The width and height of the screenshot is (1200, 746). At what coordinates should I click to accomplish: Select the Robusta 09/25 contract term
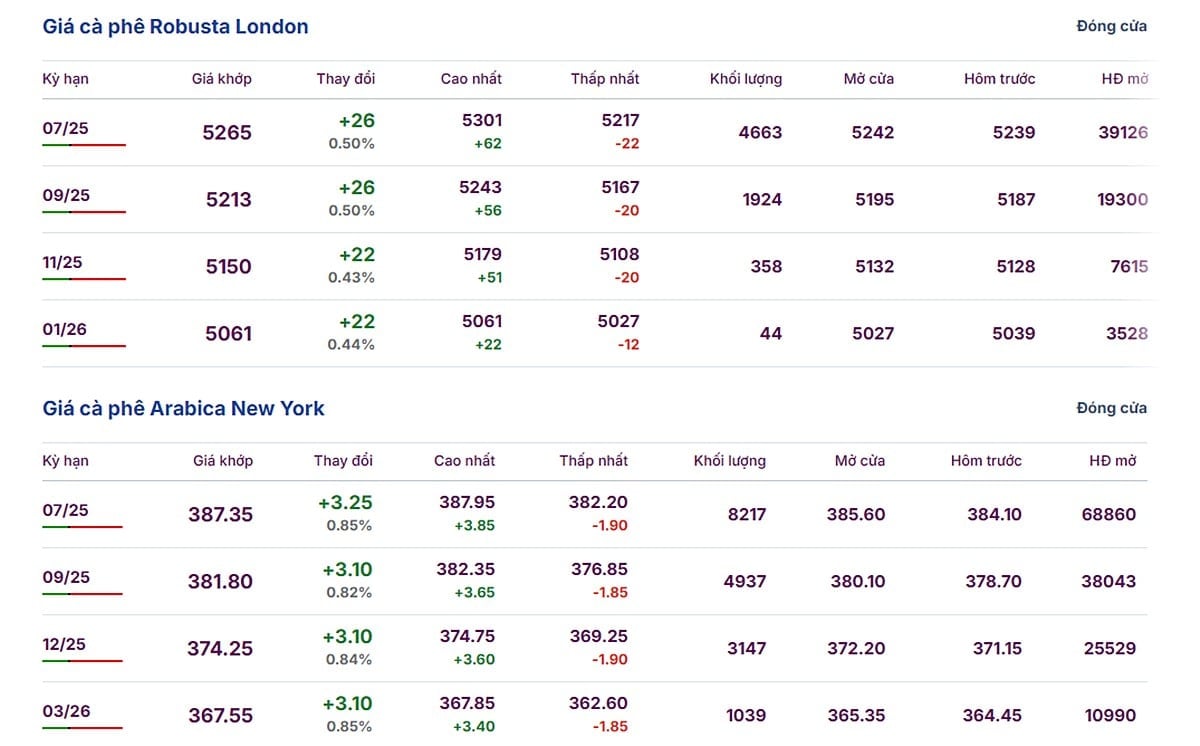pos(66,195)
